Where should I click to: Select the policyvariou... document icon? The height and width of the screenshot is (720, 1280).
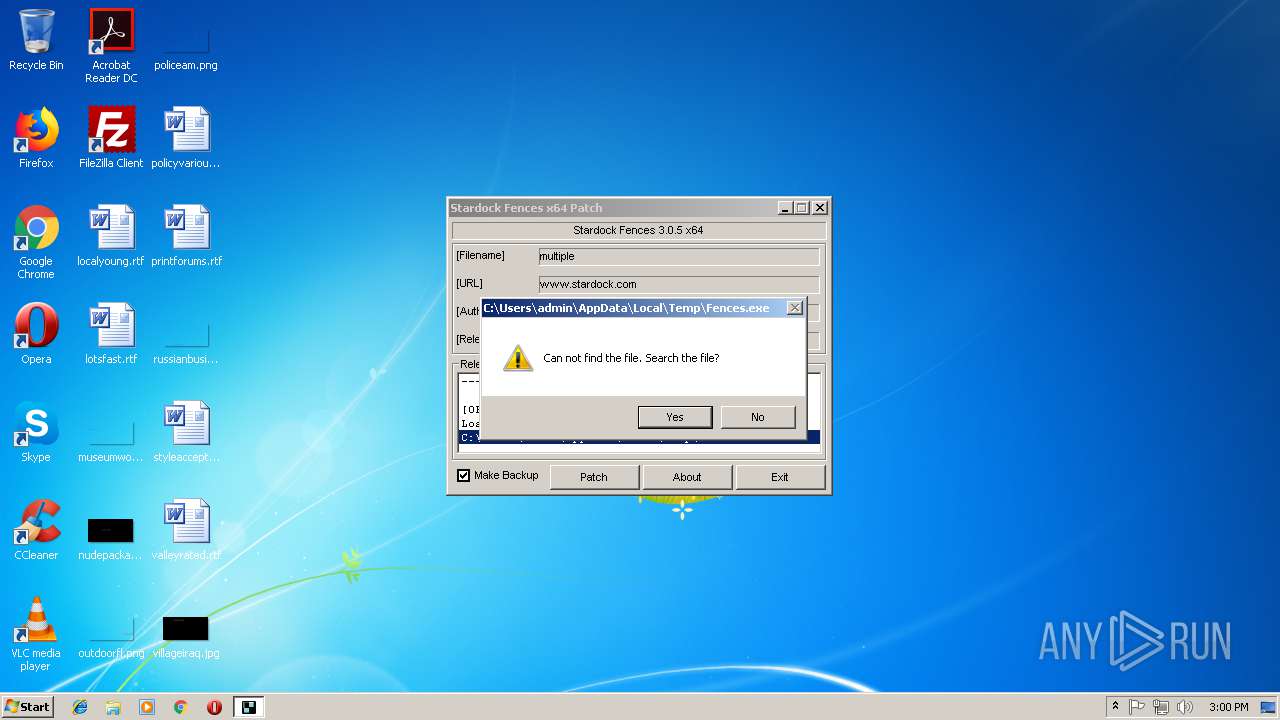coord(186,138)
